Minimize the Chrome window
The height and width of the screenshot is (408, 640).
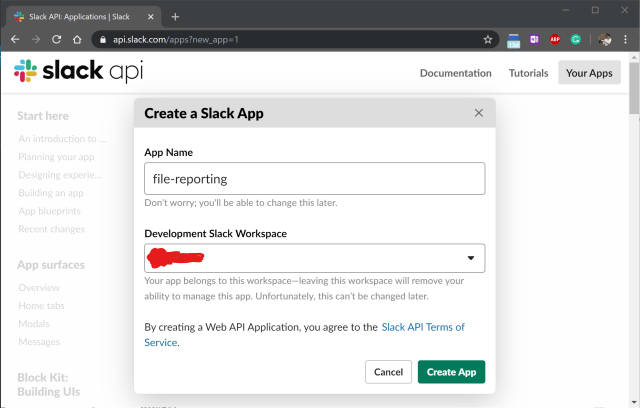[x=566, y=10]
